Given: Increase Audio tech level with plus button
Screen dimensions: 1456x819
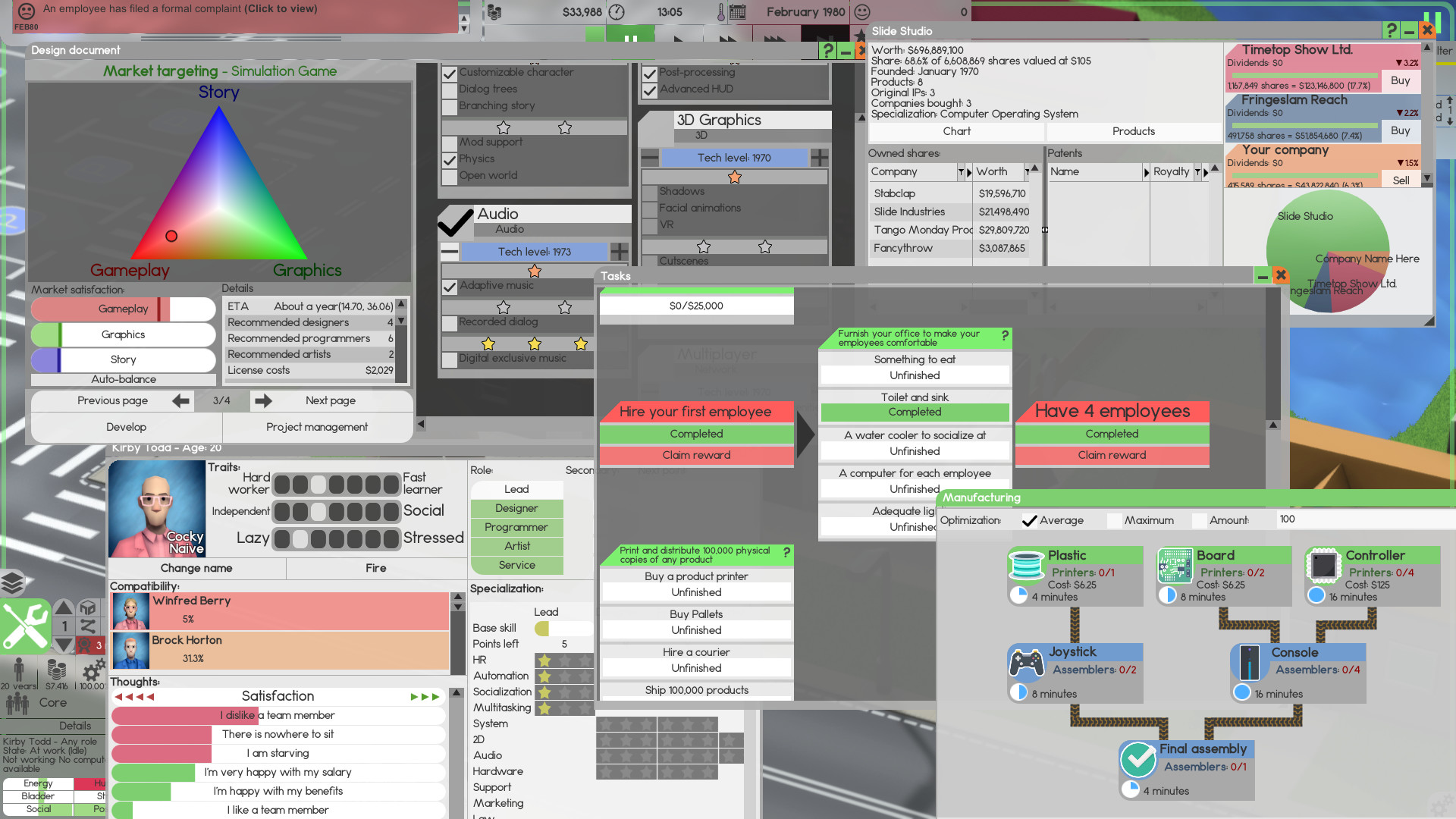Looking at the screenshot, I should coord(620,252).
